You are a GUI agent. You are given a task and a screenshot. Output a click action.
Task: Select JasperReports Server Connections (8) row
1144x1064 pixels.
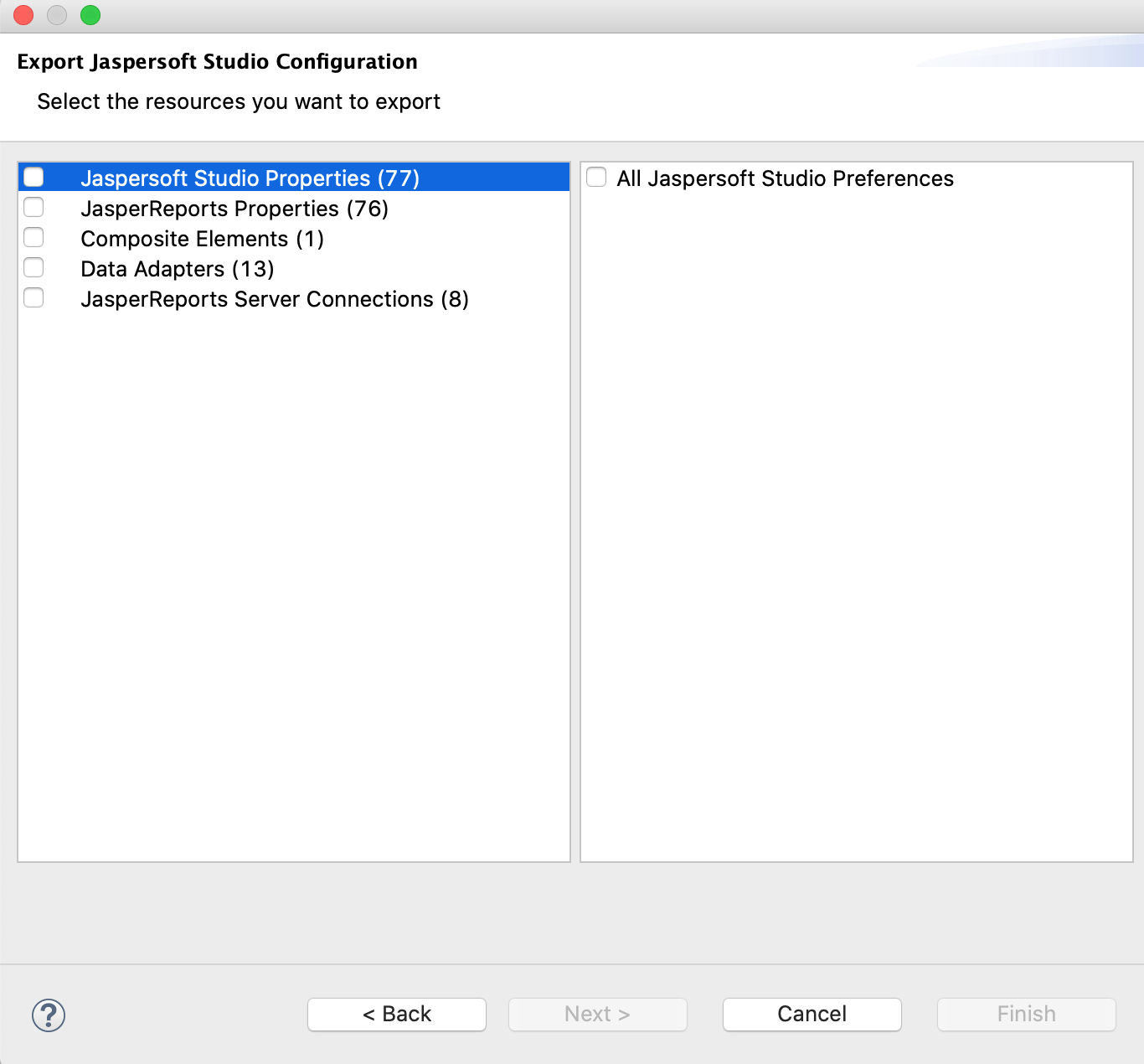(x=294, y=299)
